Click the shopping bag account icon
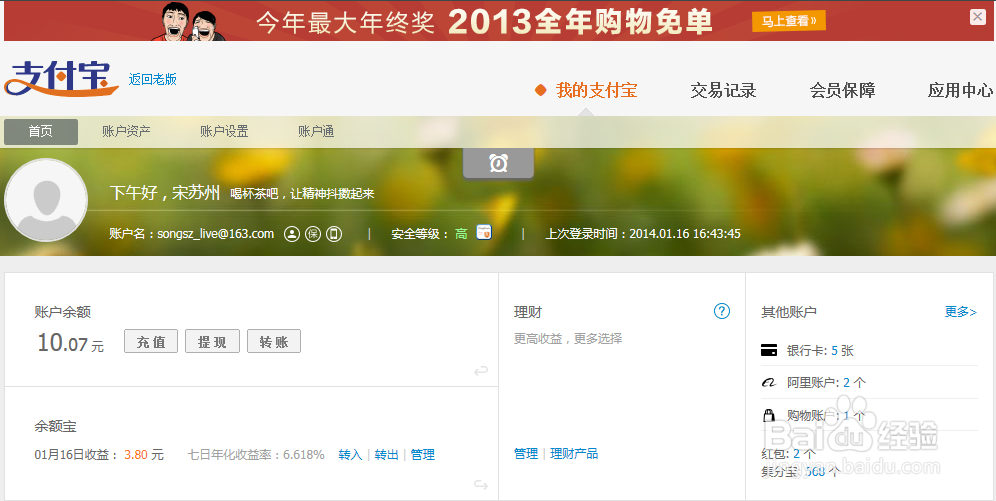This screenshot has width=996, height=501. pyautogui.click(x=769, y=415)
